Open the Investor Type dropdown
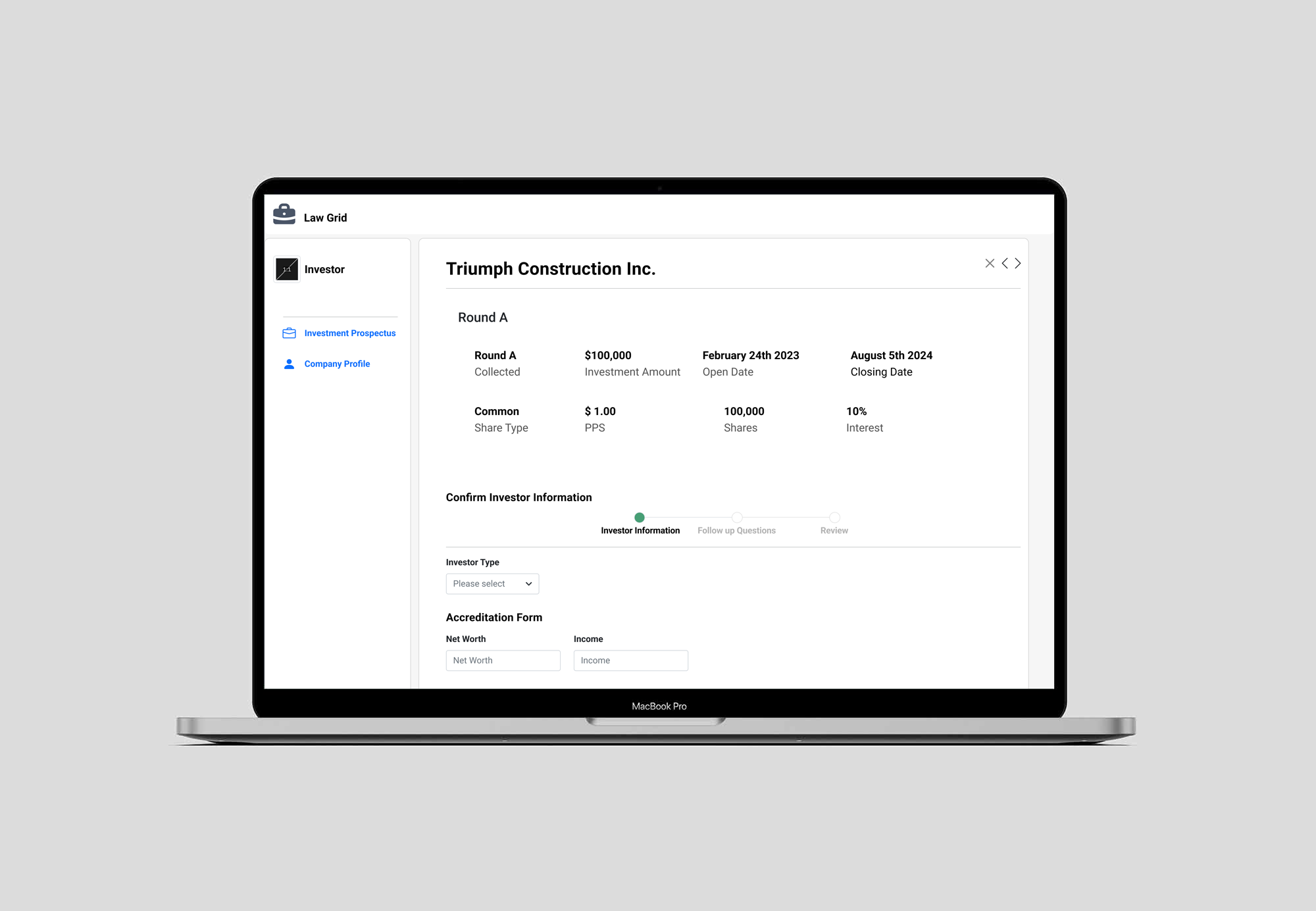This screenshot has height=911, width=1316. pyautogui.click(x=487, y=584)
